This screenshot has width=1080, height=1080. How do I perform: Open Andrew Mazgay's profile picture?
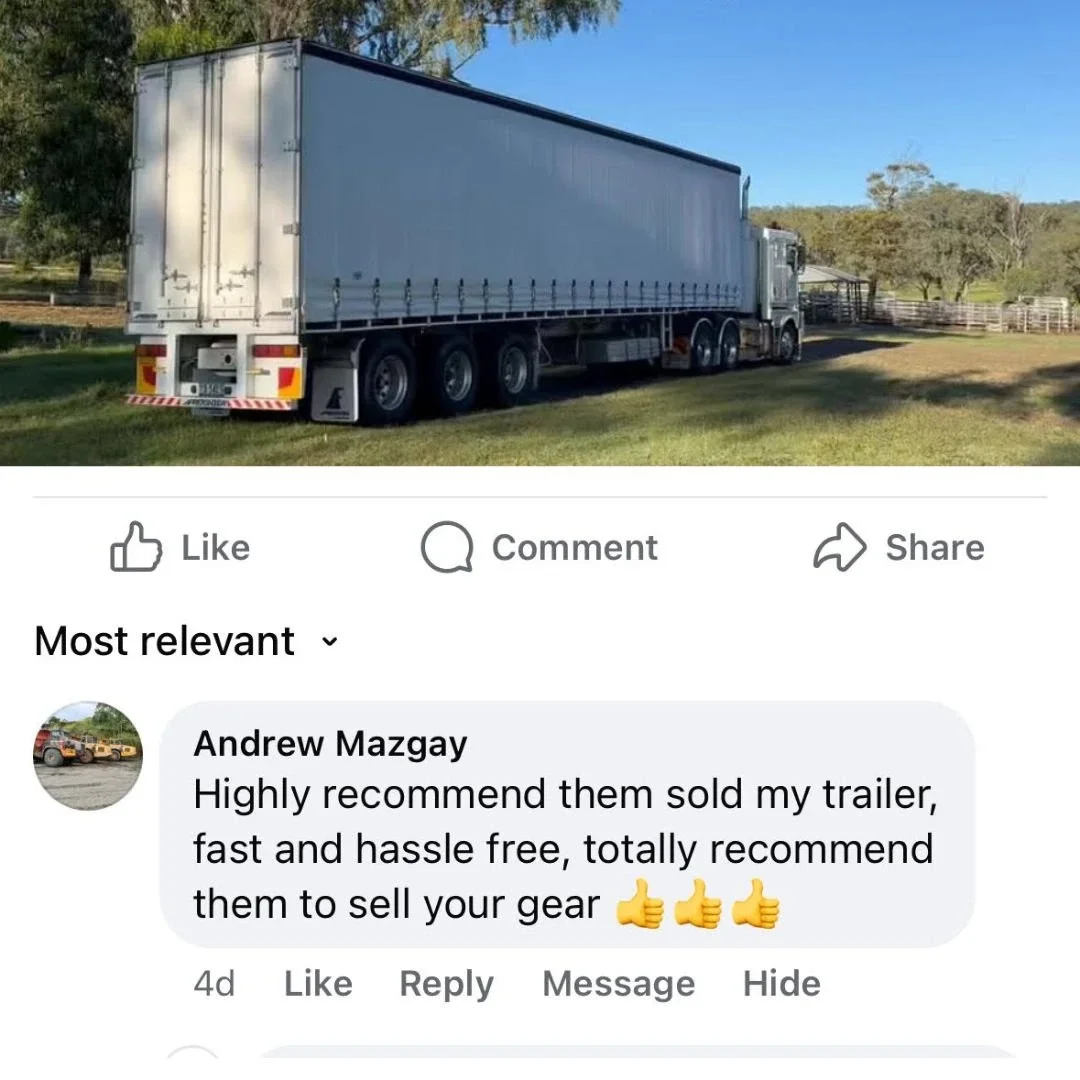tap(88, 756)
